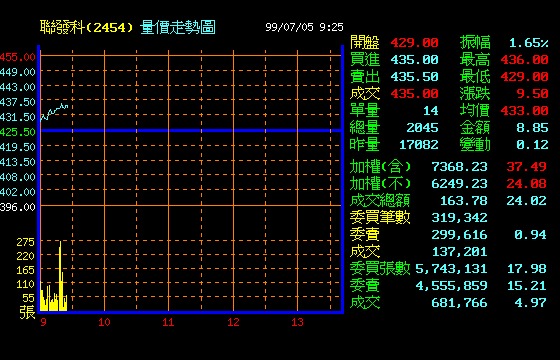This screenshot has width=560, height=360.
Task: Click the average value '17.98'
Action: (526, 269)
